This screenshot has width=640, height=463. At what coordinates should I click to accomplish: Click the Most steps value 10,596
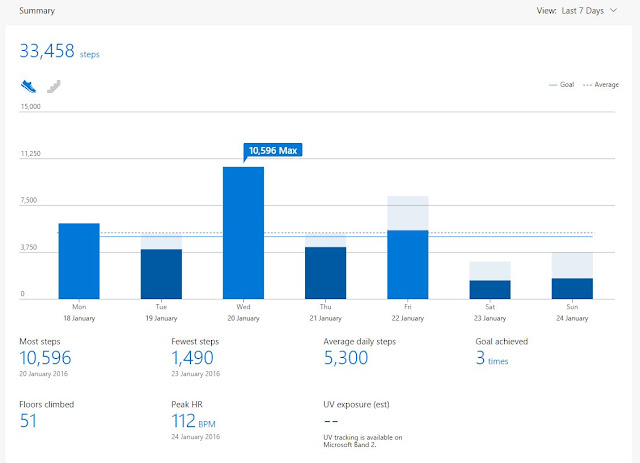(45, 358)
